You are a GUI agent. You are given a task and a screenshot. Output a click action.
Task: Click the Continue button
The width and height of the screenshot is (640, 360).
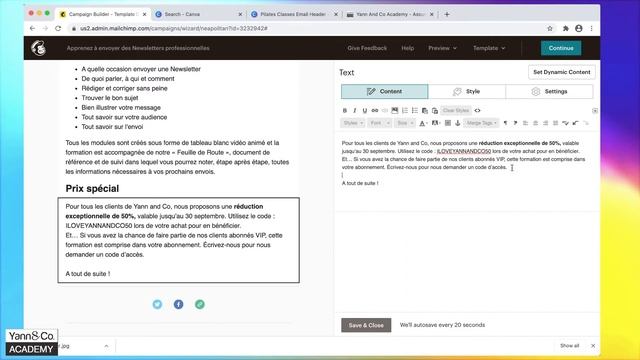(x=561, y=48)
